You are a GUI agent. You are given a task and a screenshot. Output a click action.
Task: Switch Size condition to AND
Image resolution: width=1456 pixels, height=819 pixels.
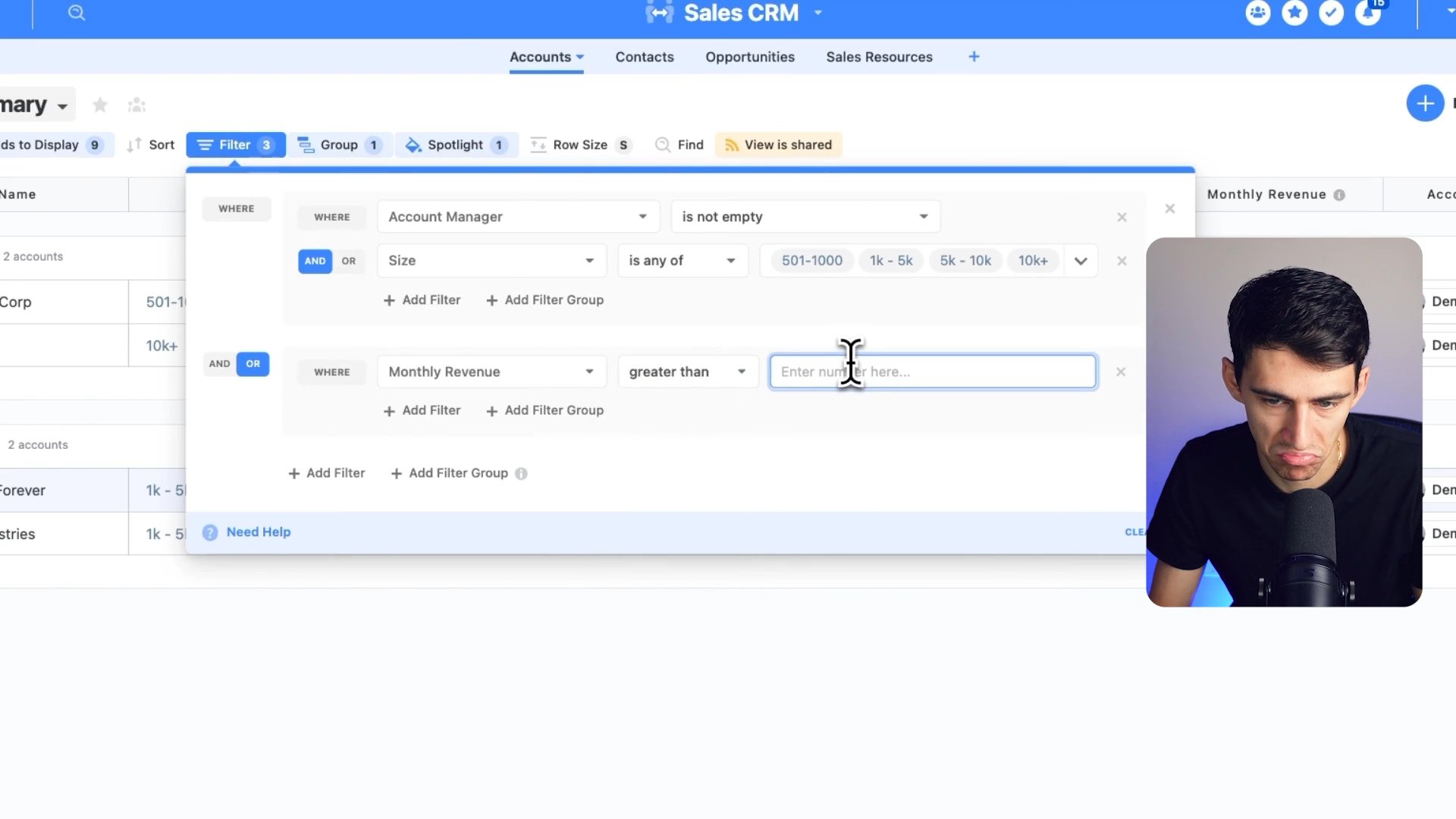point(315,261)
